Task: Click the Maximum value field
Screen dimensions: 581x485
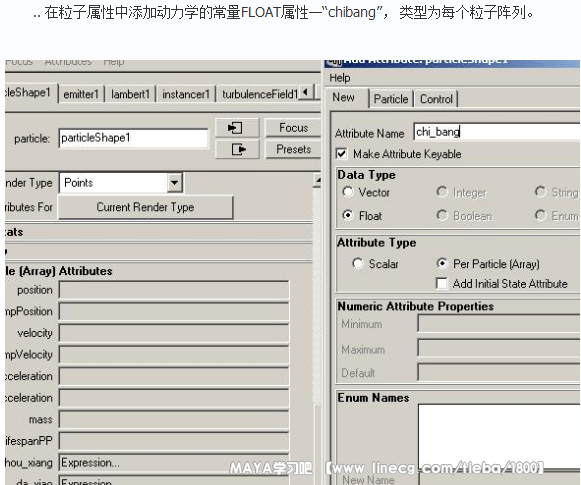Action: click(x=499, y=348)
